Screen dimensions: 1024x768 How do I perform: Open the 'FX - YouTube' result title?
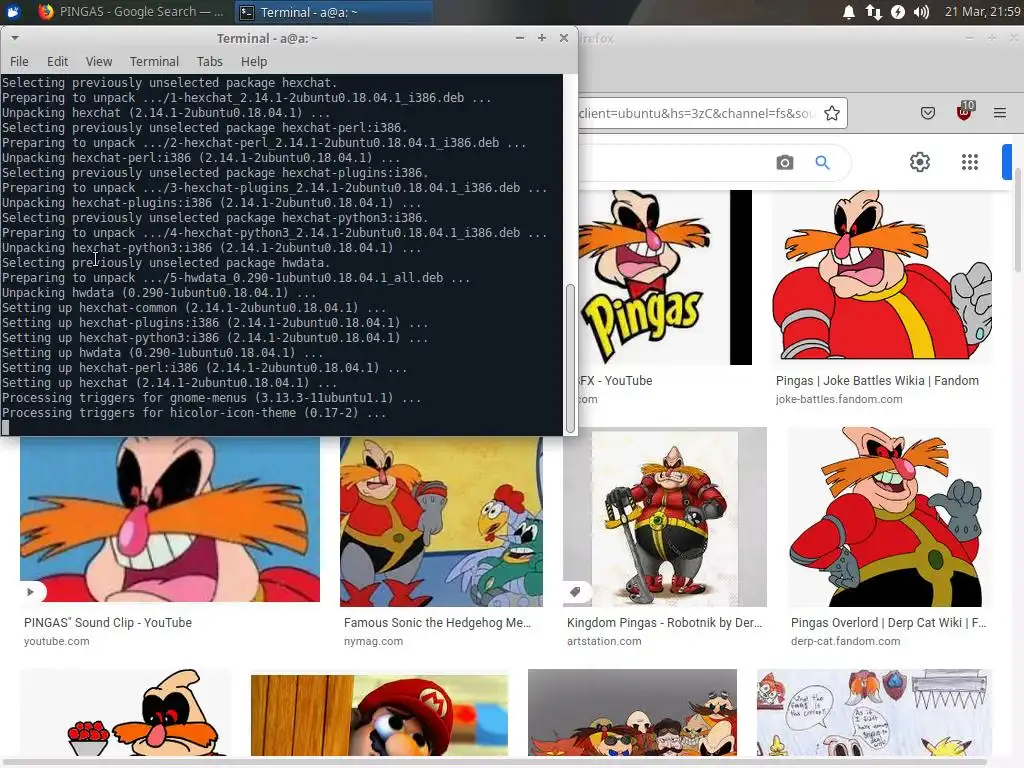pyautogui.click(x=616, y=381)
